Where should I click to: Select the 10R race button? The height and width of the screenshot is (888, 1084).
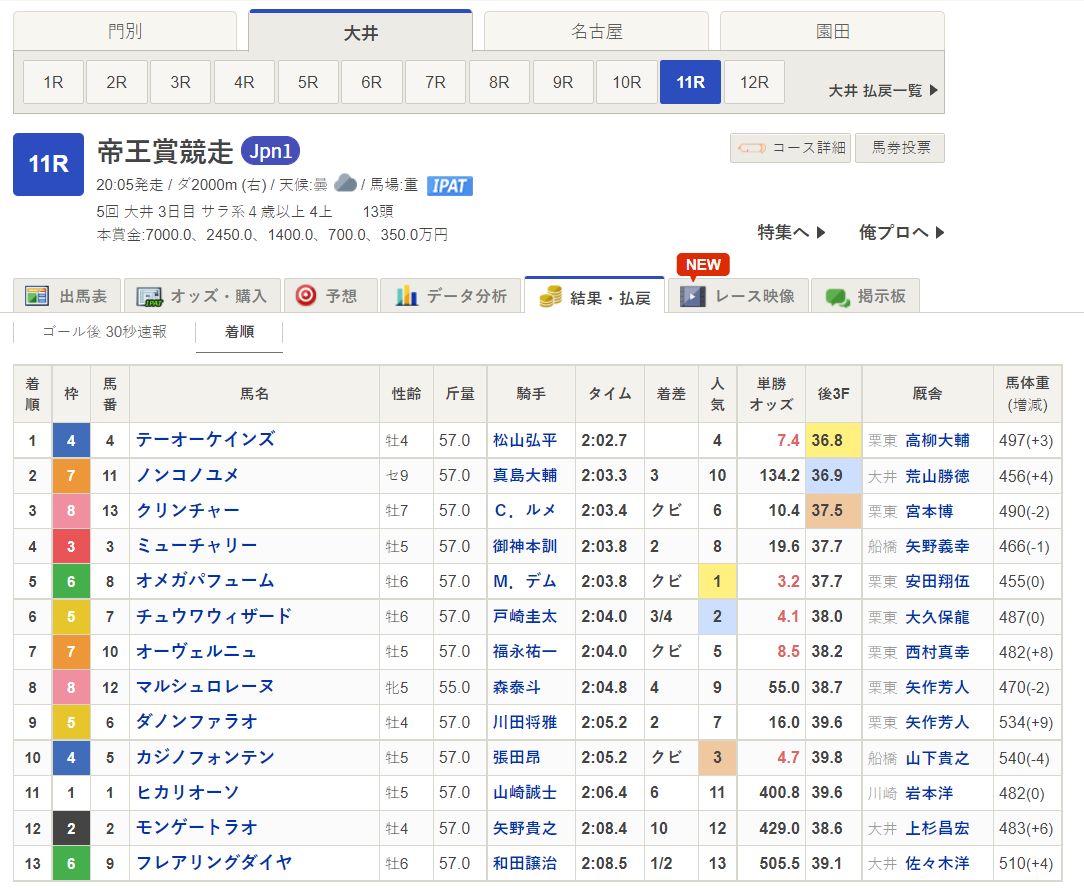627,82
